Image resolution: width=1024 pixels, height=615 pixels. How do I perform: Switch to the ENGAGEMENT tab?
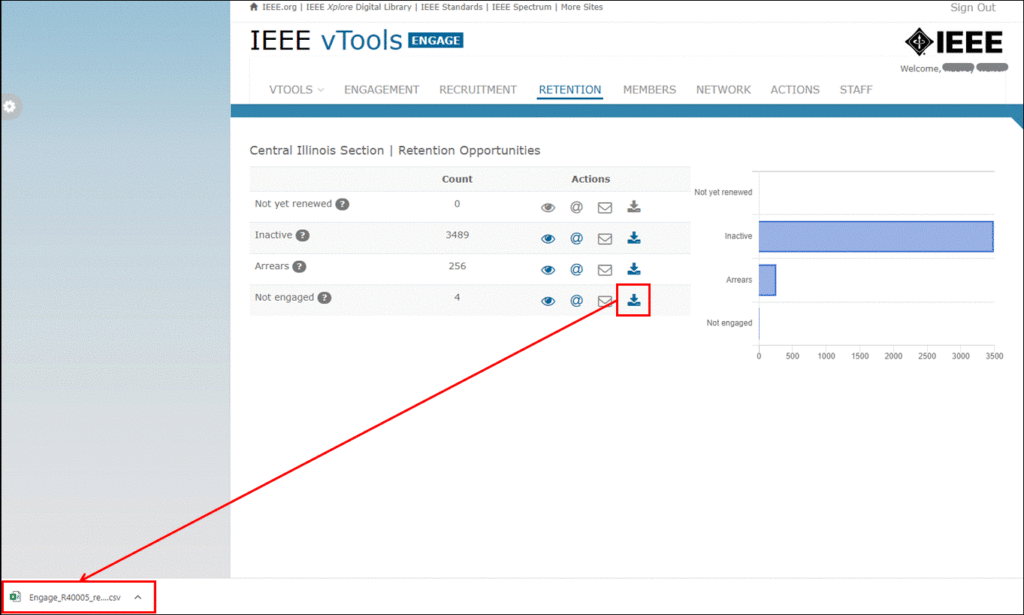(381, 89)
